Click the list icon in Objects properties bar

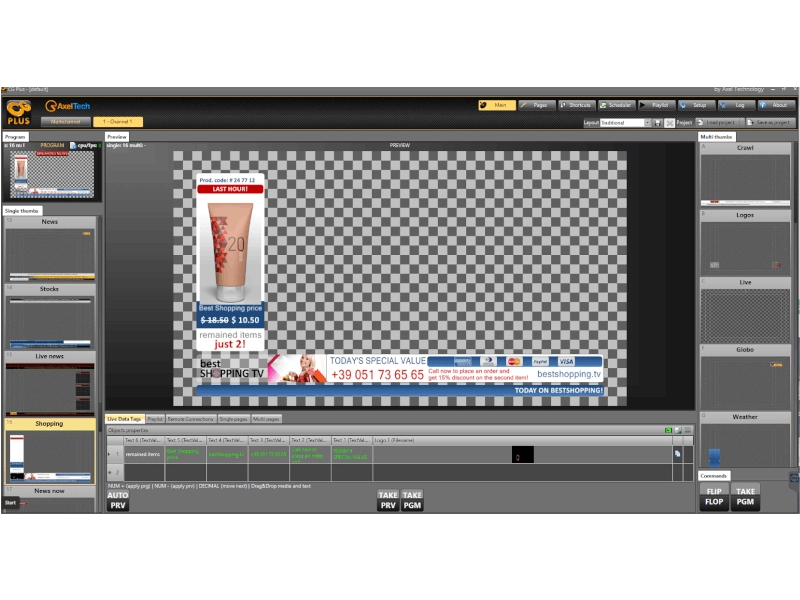click(x=688, y=430)
